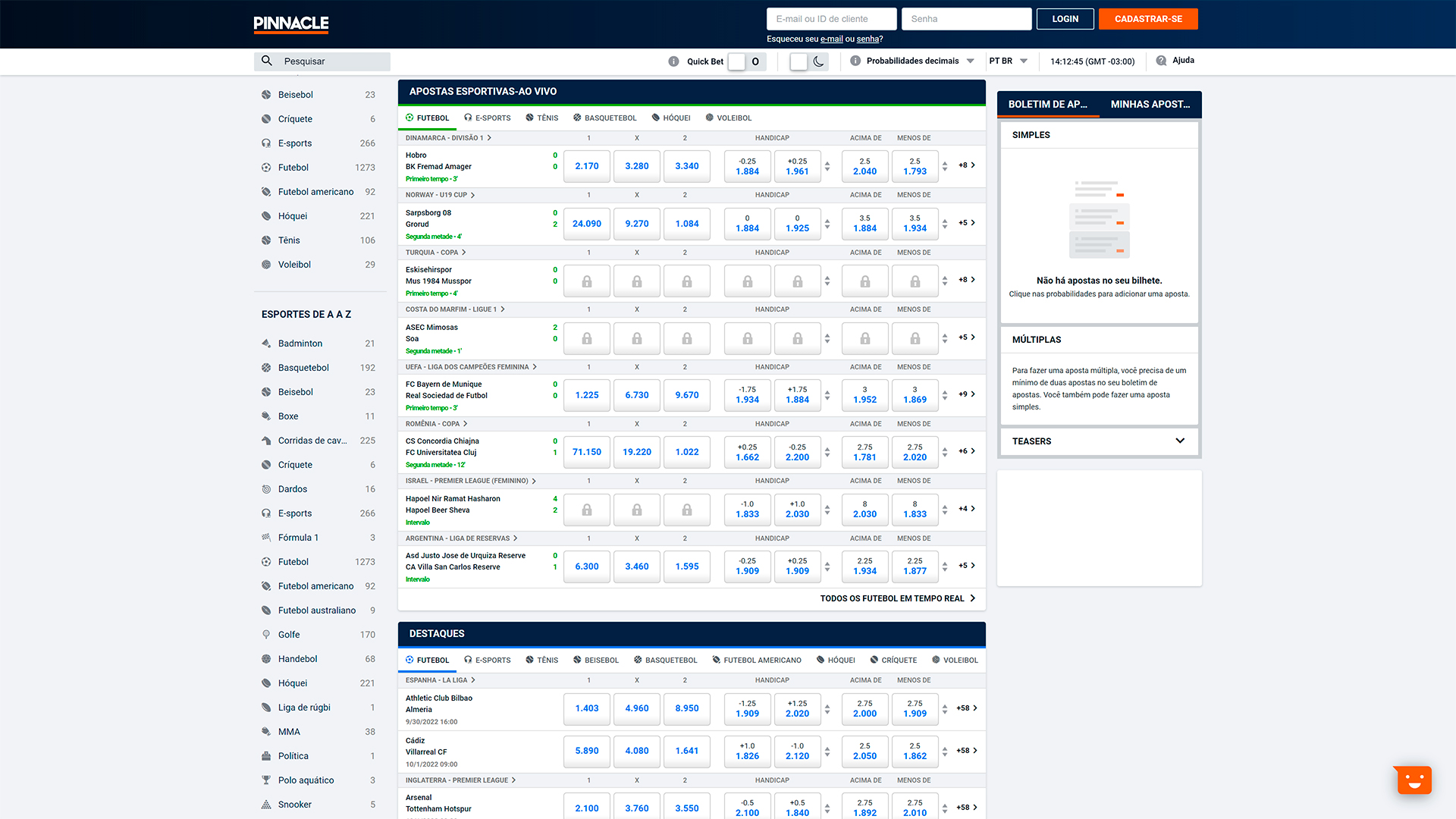Expand +58 markets for Athletic Club Bilbao

[x=967, y=708]
